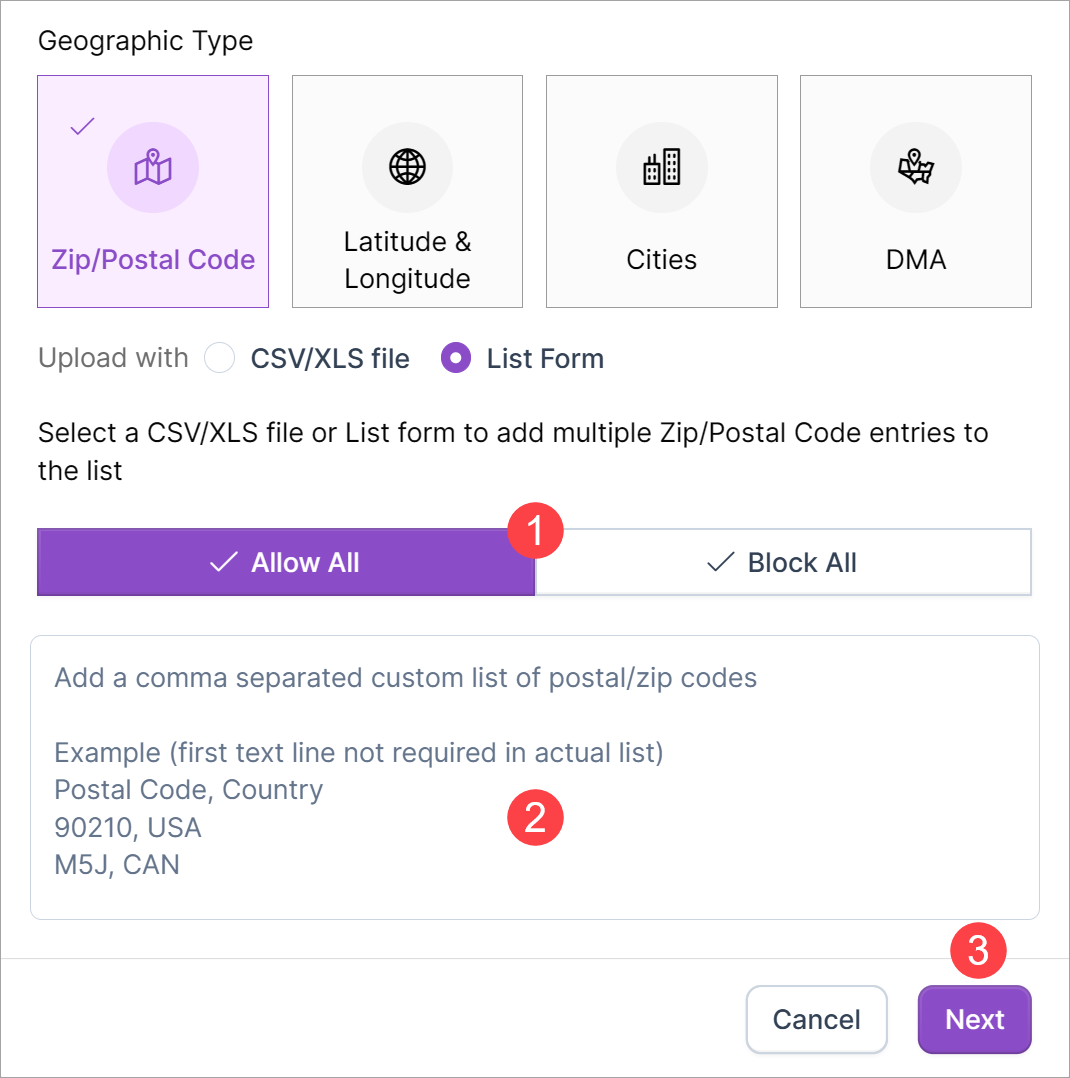This screenshot has height=1078, width=1070.
Task: Click the DMA map pin icon
Action: 915,167
